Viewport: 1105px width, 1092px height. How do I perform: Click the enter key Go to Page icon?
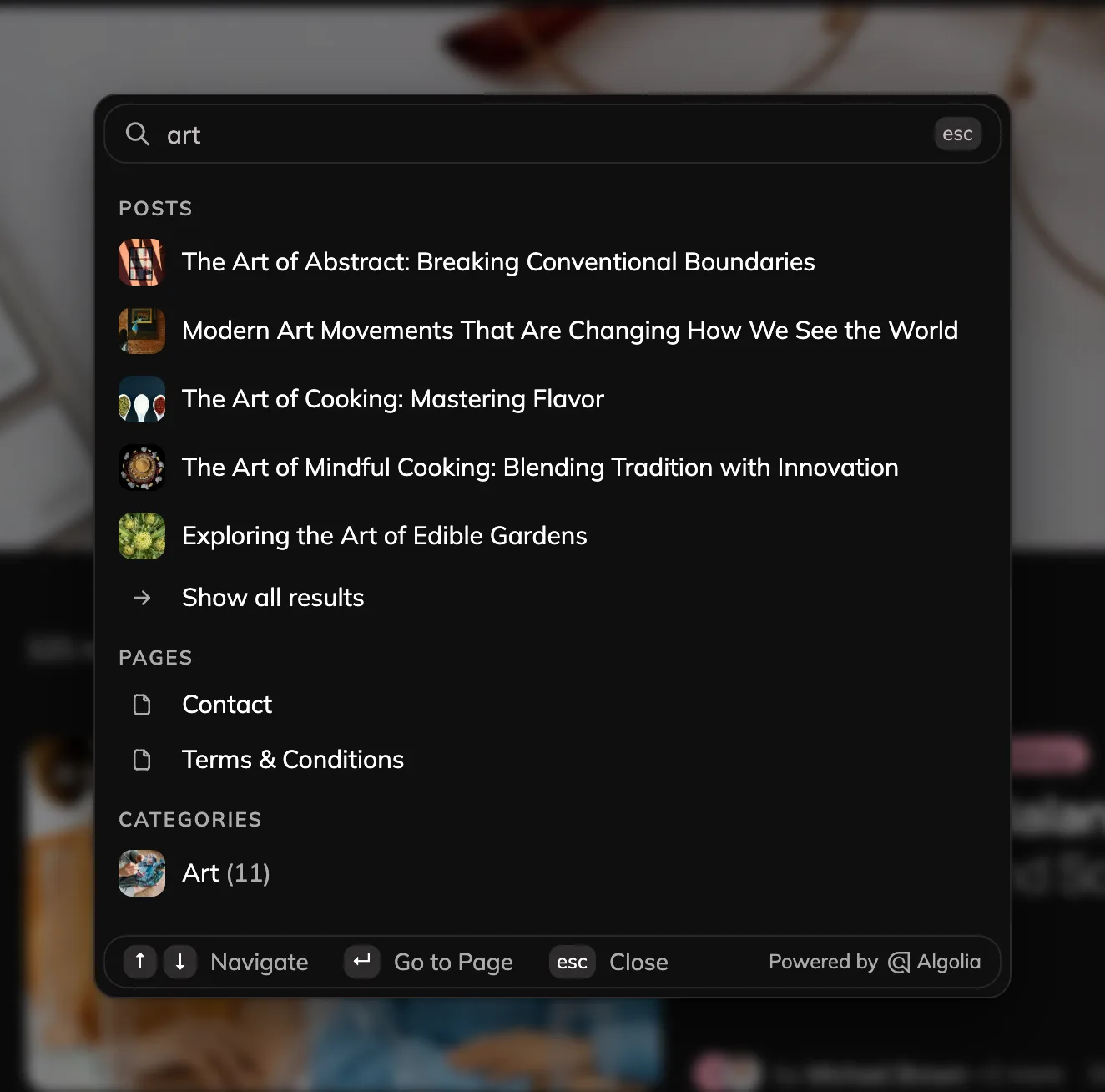[362, 962]
